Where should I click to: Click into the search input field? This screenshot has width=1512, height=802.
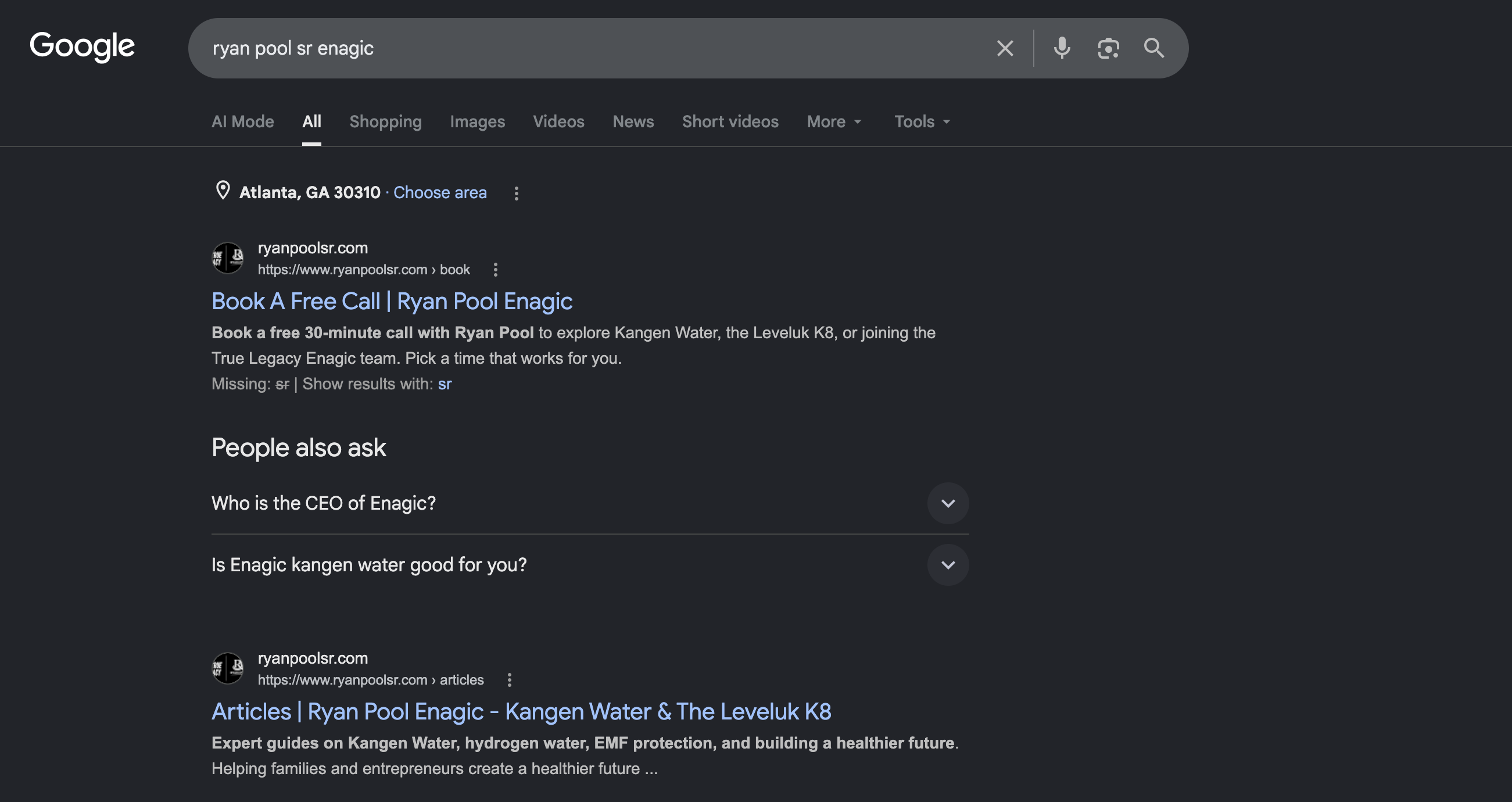pos(593,48)
